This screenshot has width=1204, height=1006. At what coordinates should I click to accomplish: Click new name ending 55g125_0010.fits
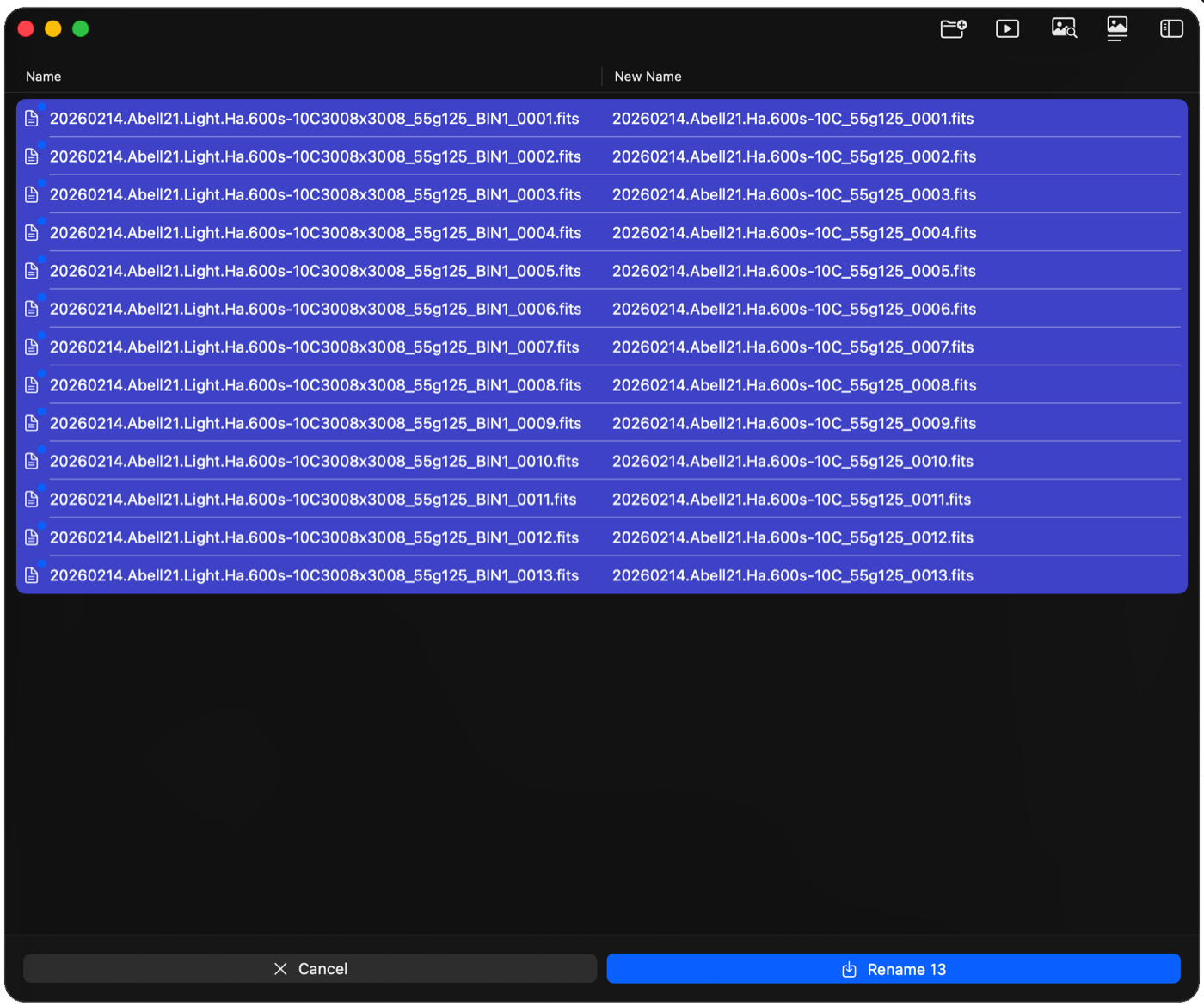[x=793, y=461]
